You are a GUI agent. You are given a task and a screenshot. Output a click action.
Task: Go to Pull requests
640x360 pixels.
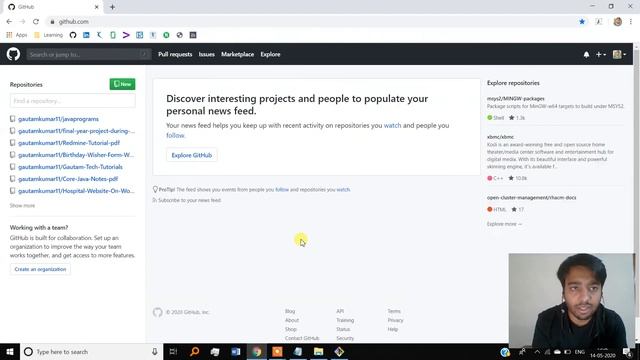pyautogui.click(x=175, y=54)
